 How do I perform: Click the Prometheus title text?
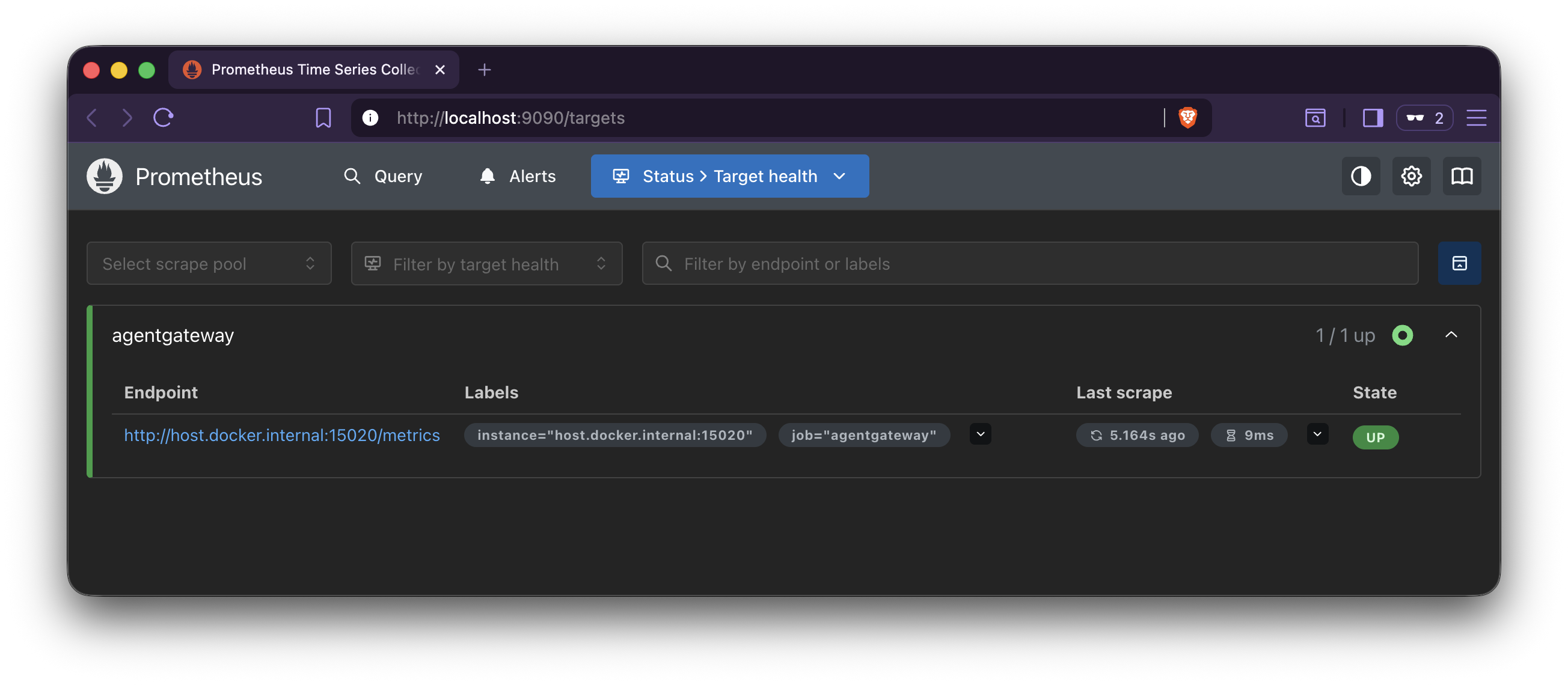[x=198, y=177]
